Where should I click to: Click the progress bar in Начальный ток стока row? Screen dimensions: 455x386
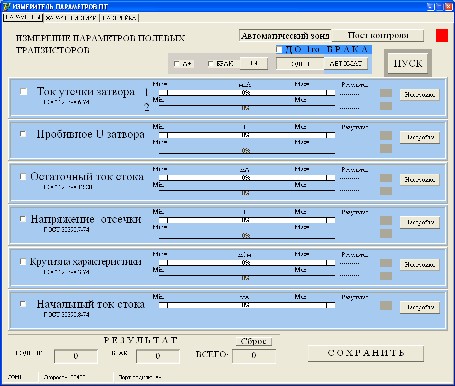(247, 305)
